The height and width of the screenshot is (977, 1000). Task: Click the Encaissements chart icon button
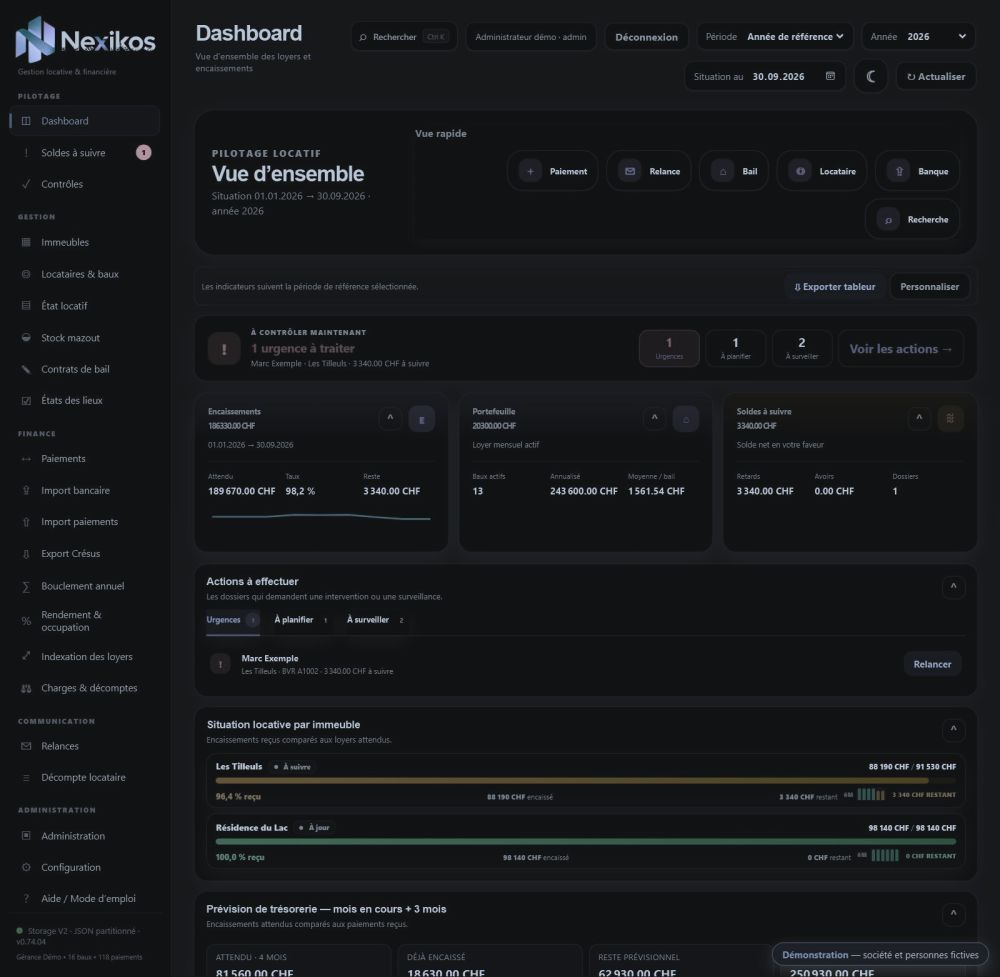[422, 419]
